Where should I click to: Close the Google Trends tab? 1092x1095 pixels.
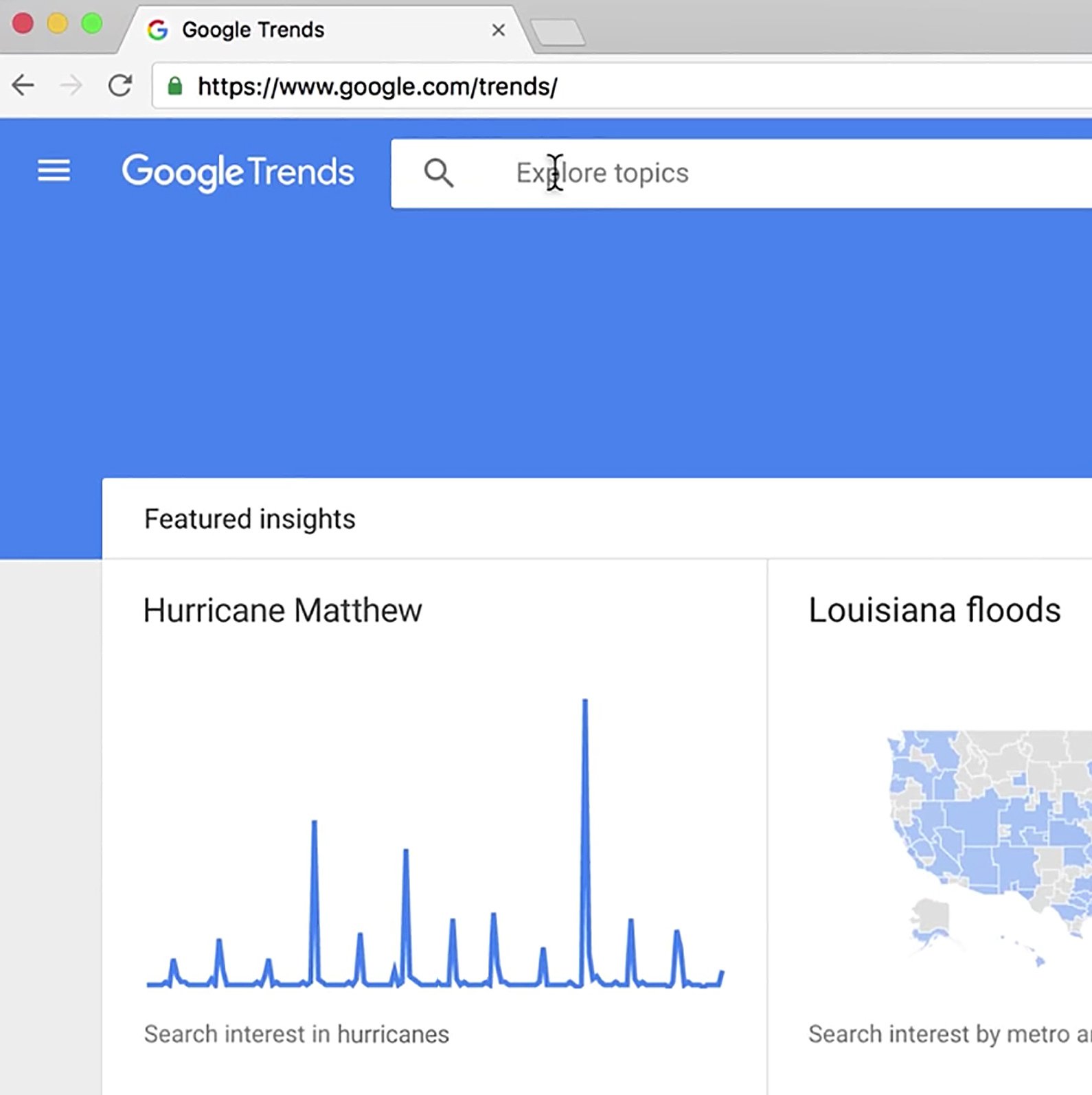coord(499,30)
